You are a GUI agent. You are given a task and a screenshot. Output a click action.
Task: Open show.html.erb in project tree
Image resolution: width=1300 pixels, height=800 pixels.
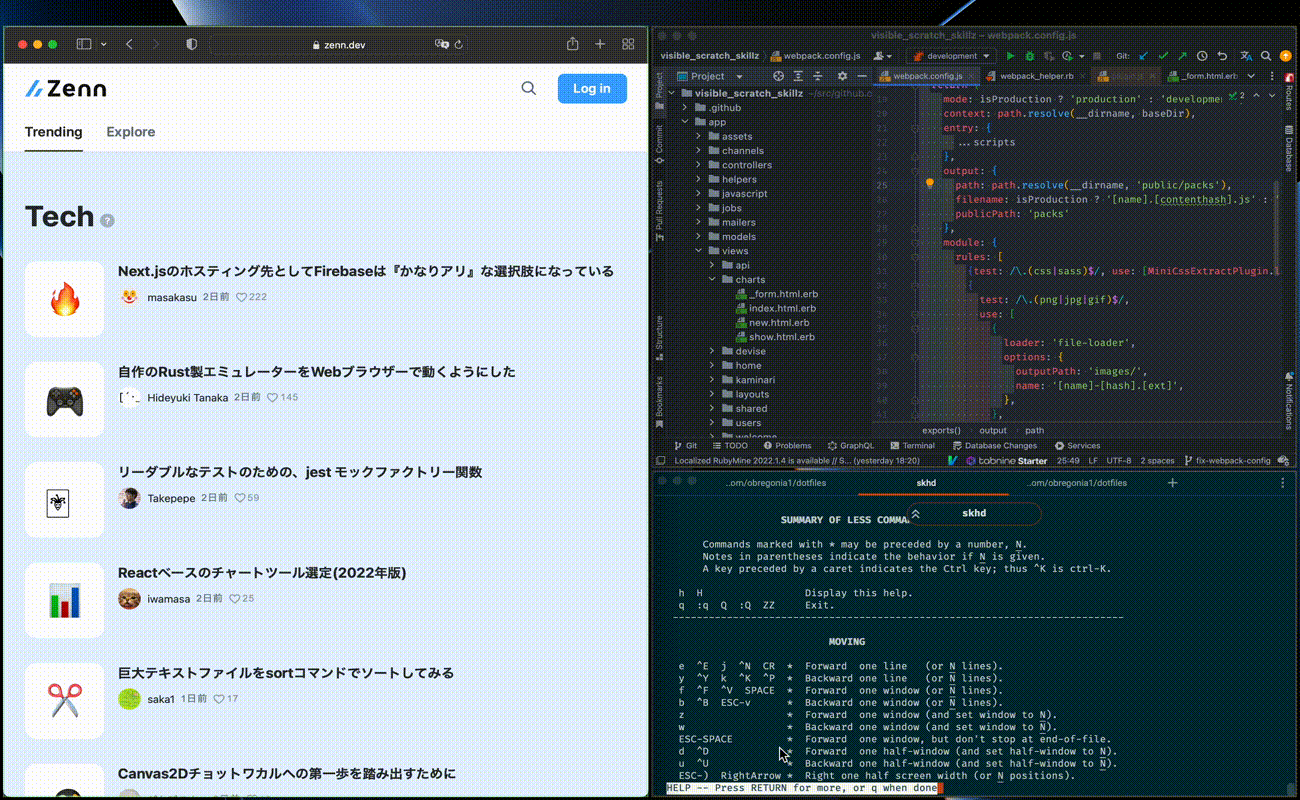(775, 337)
